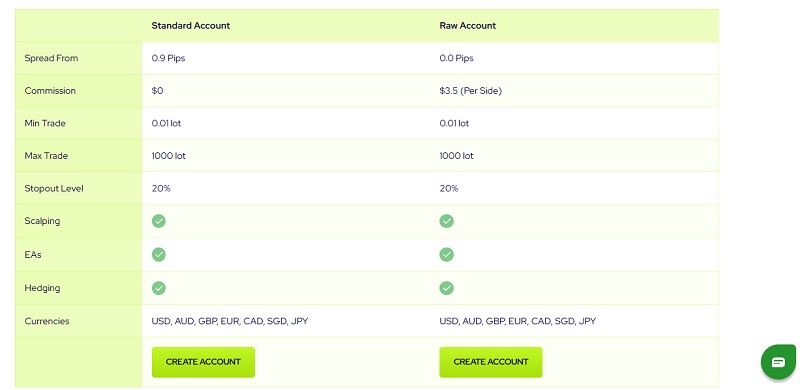Viewport: 800px width, 390px height.
Task: Click the Commission row label
Action: [50, 91]
